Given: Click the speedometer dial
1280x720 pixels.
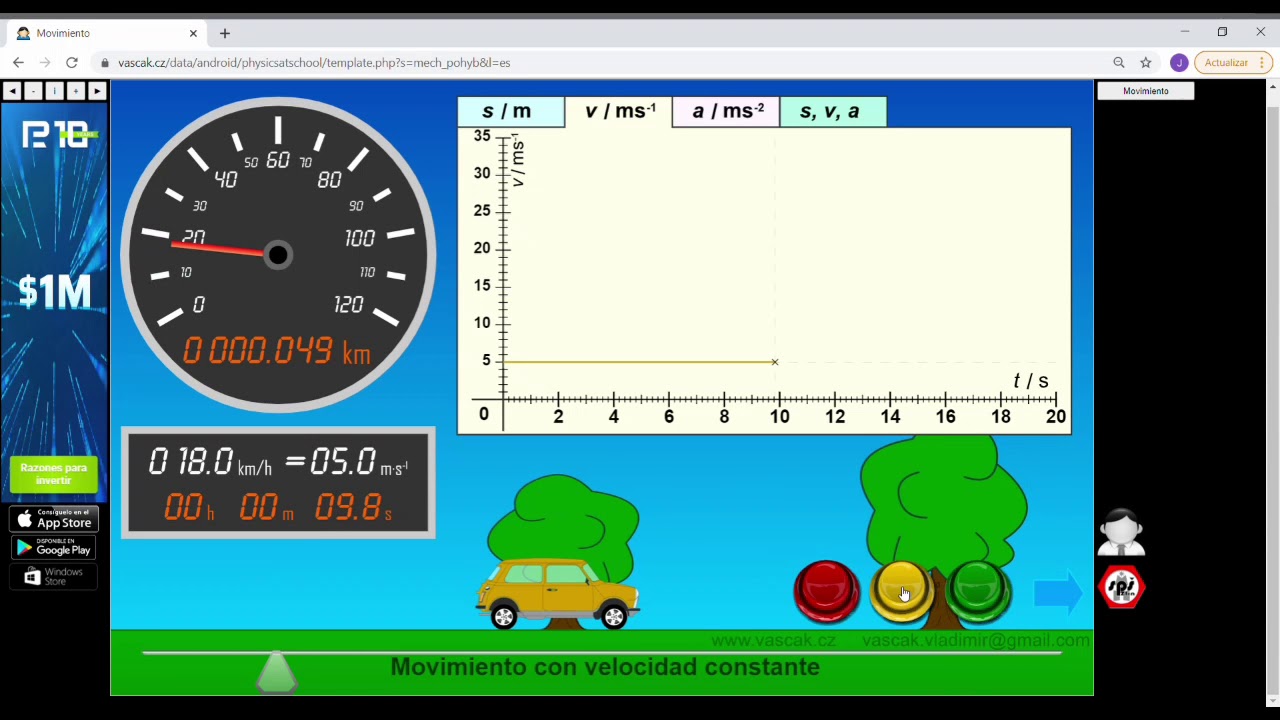Looking at the screenshot, I should tap(278, 254).
